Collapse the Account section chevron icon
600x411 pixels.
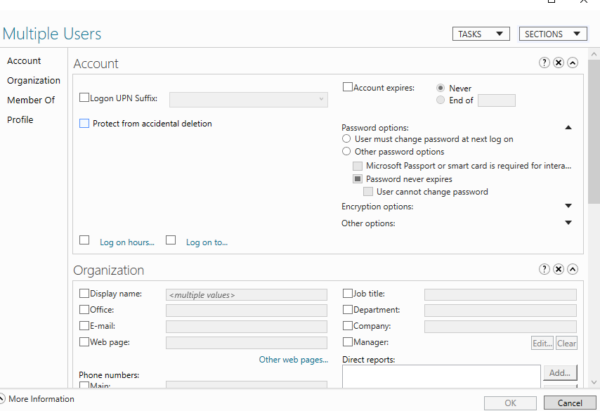(572, 63)
